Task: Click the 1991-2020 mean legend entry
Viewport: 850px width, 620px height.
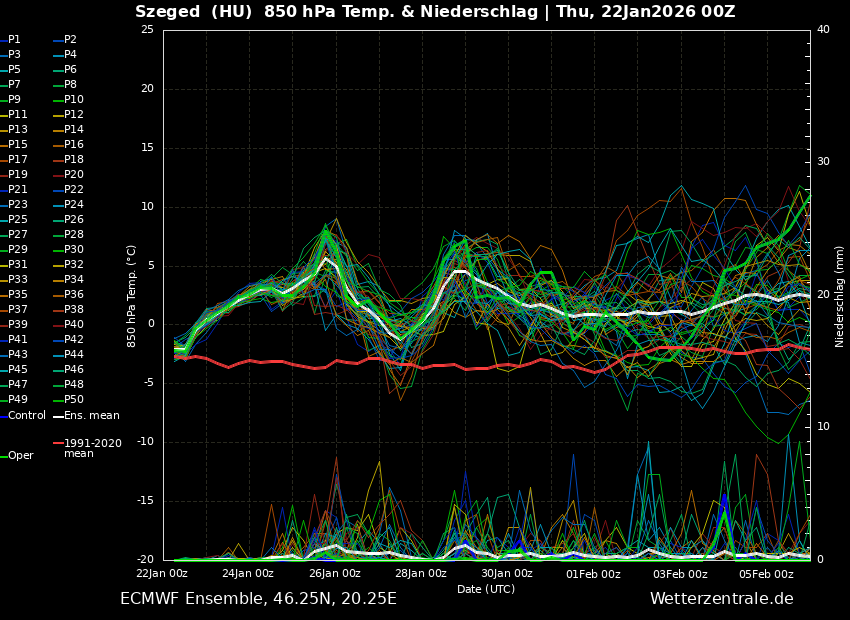Action: point(92,448)
